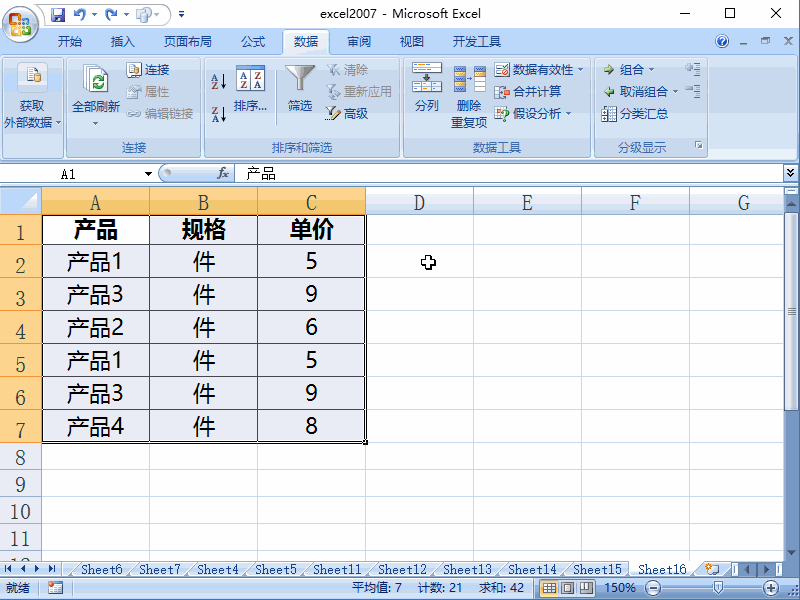Open Excel Help
The height and width of the screenshot is (600, 800).
722,41
